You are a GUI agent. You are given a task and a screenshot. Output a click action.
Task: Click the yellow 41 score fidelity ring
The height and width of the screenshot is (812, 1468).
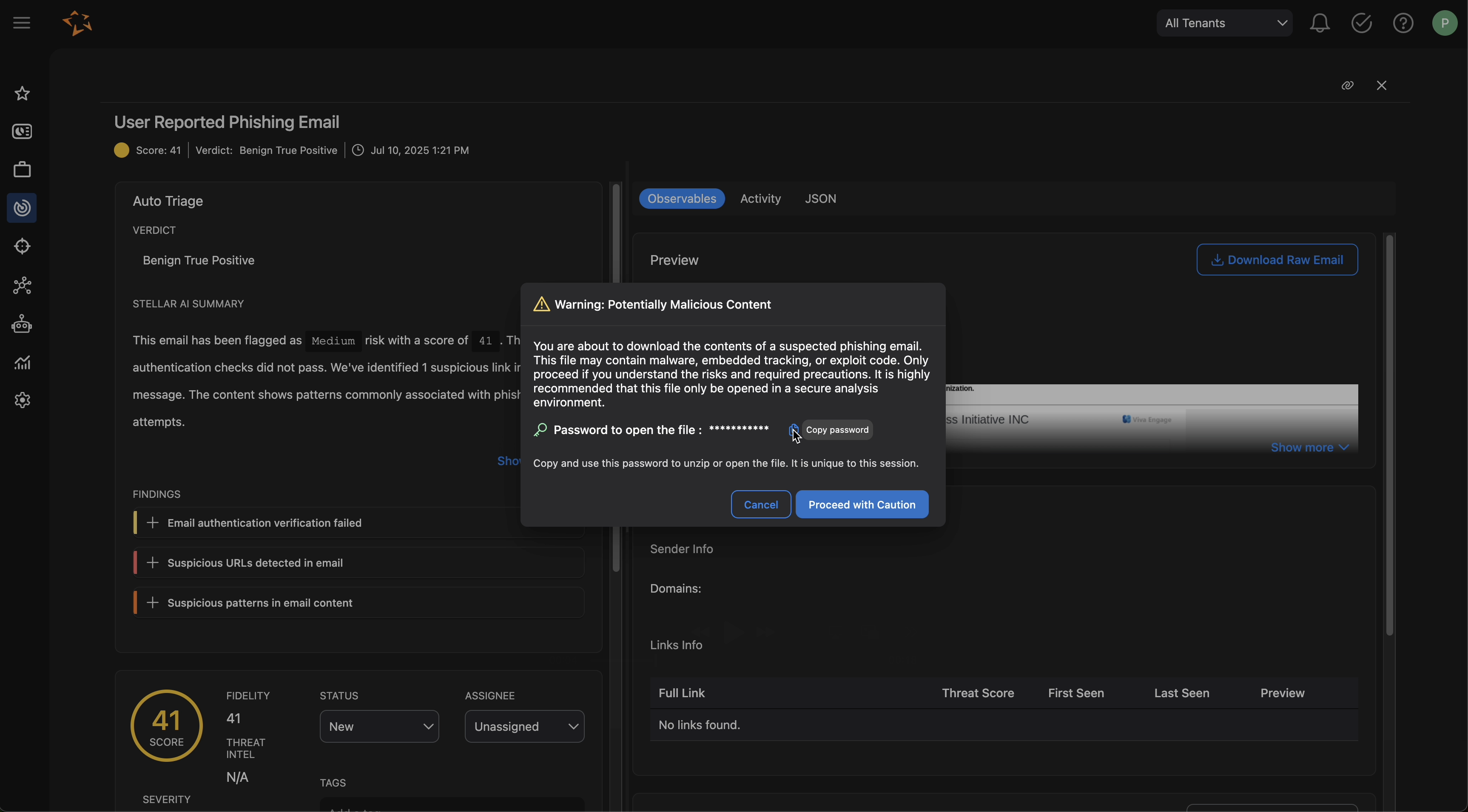pos(167,726)
